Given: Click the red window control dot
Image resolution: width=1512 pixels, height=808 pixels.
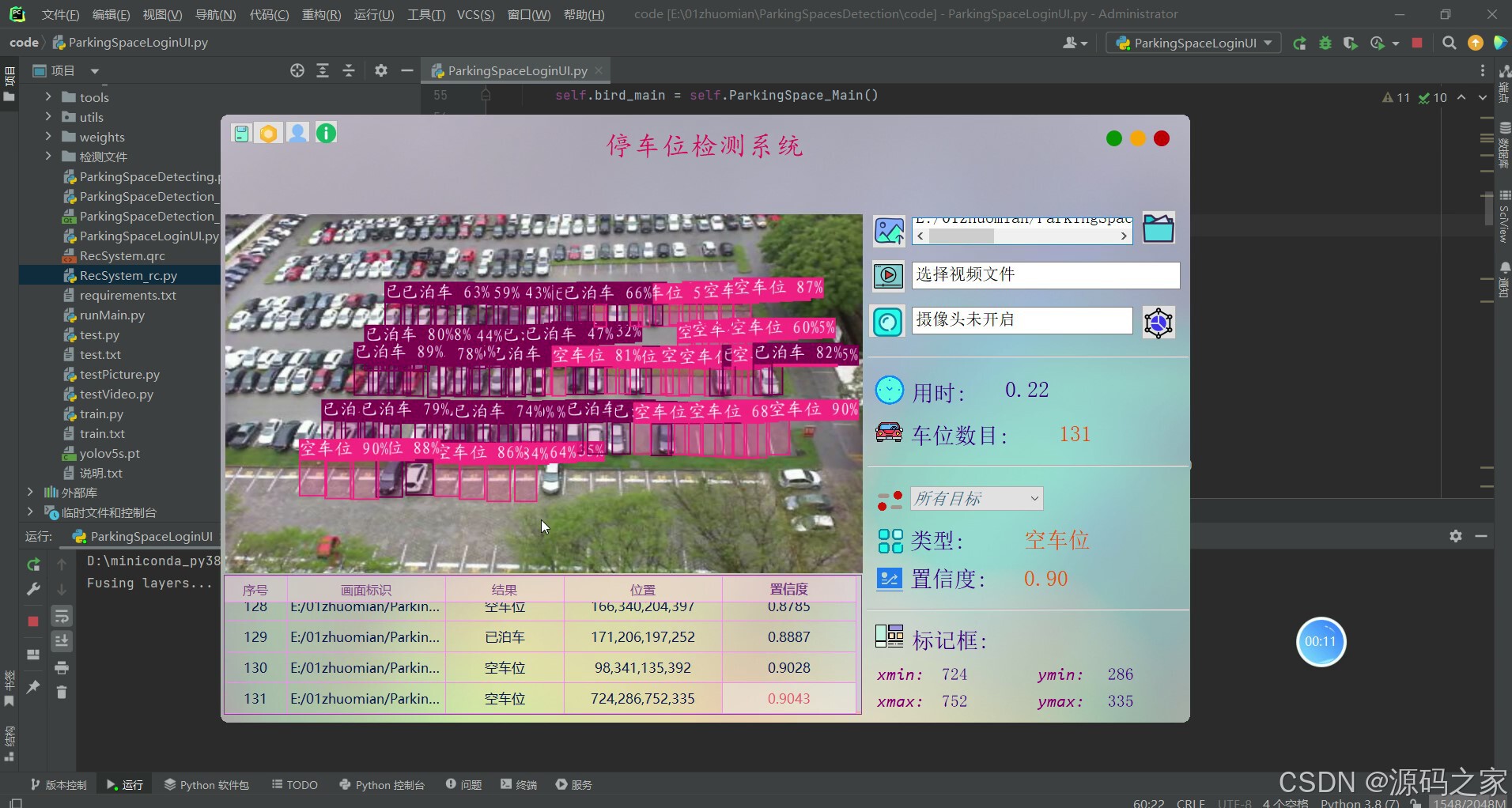Looking at the screenshot, I should (1162, 139).
